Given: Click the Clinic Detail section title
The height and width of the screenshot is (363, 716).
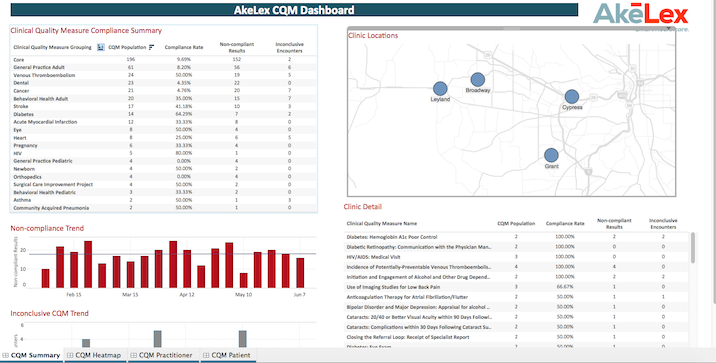Looking at the screenshot, I should coord(363,207).
